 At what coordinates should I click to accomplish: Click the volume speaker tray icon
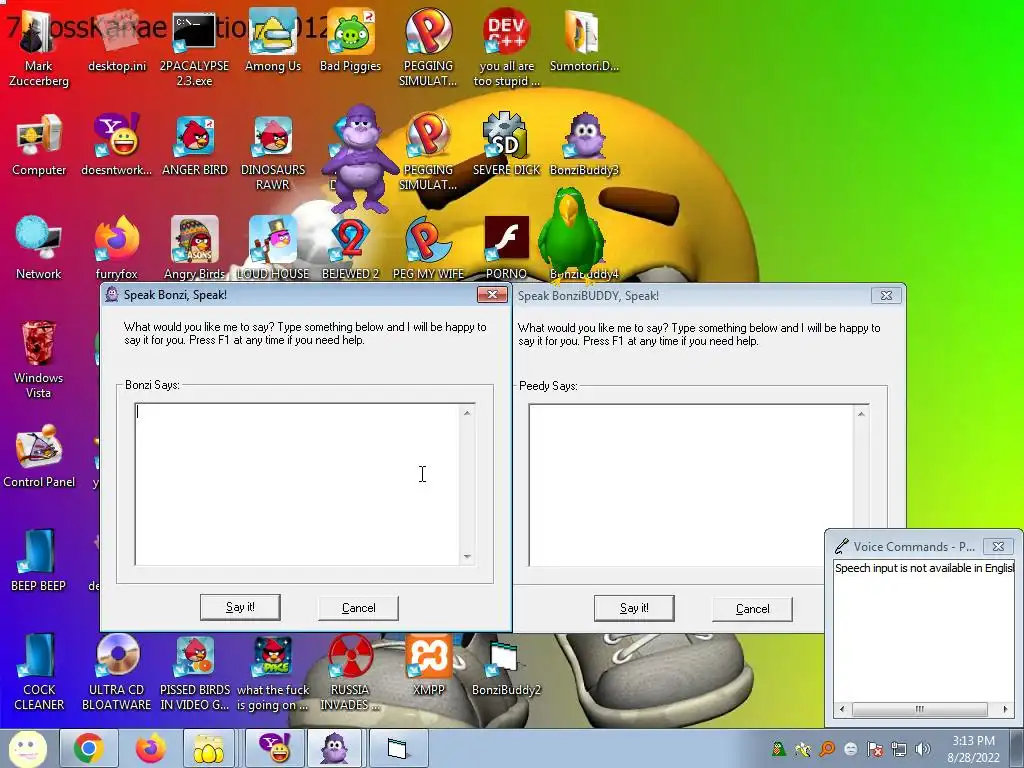tap(923, 749)
